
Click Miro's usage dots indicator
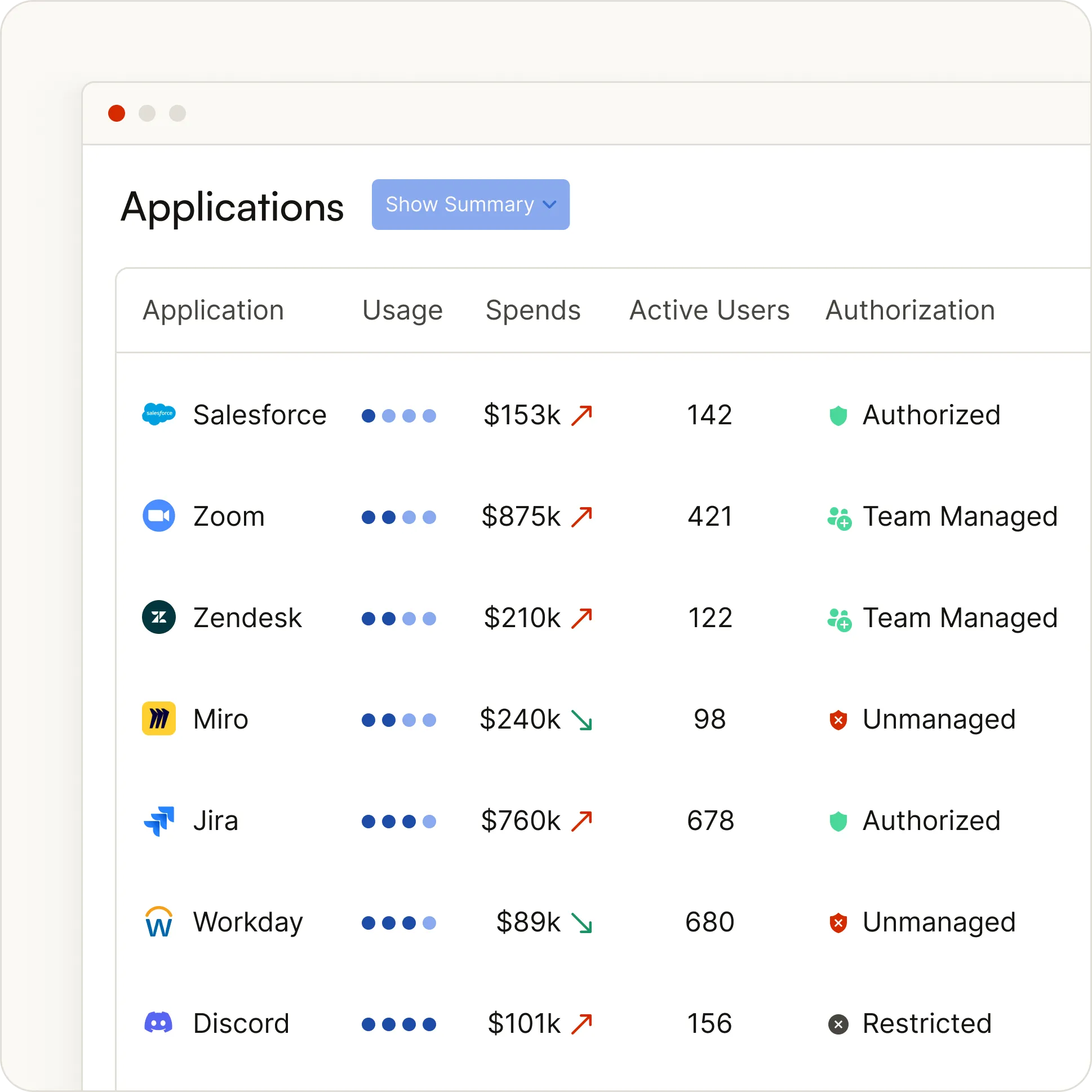399,720
